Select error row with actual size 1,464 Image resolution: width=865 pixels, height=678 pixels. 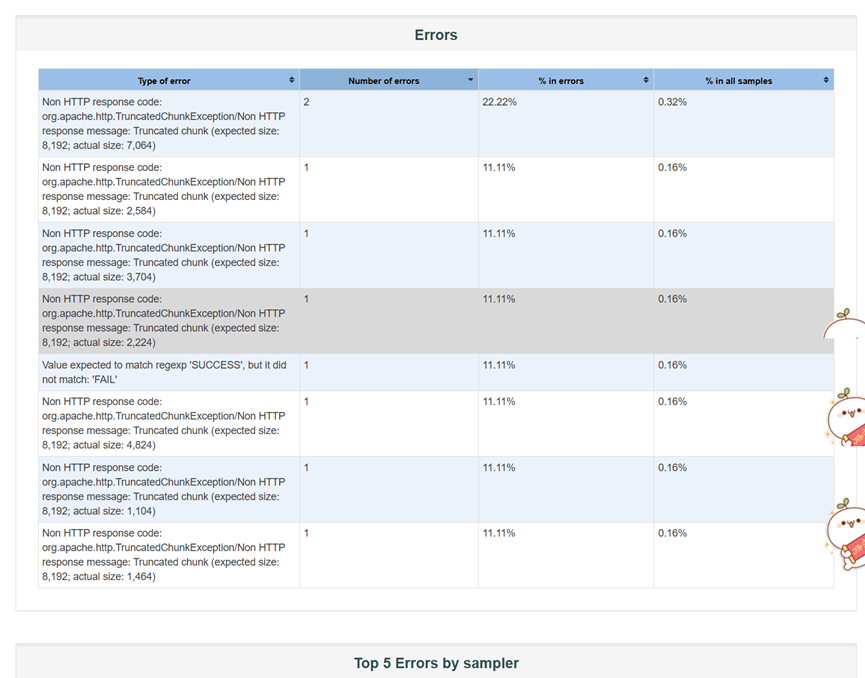coord(436,555)
